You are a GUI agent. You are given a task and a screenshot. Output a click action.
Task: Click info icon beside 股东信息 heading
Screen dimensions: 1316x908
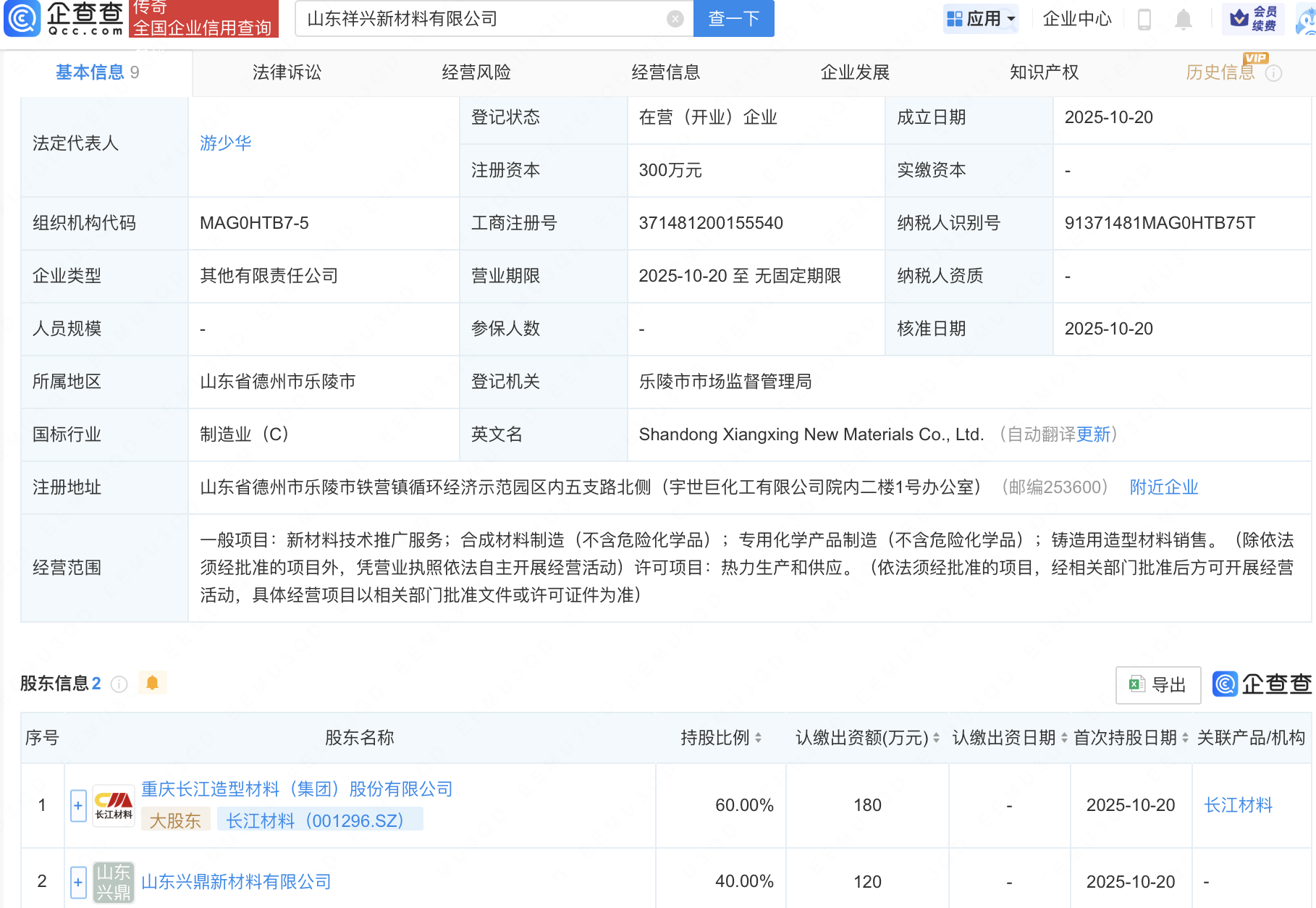coord(119,684)
